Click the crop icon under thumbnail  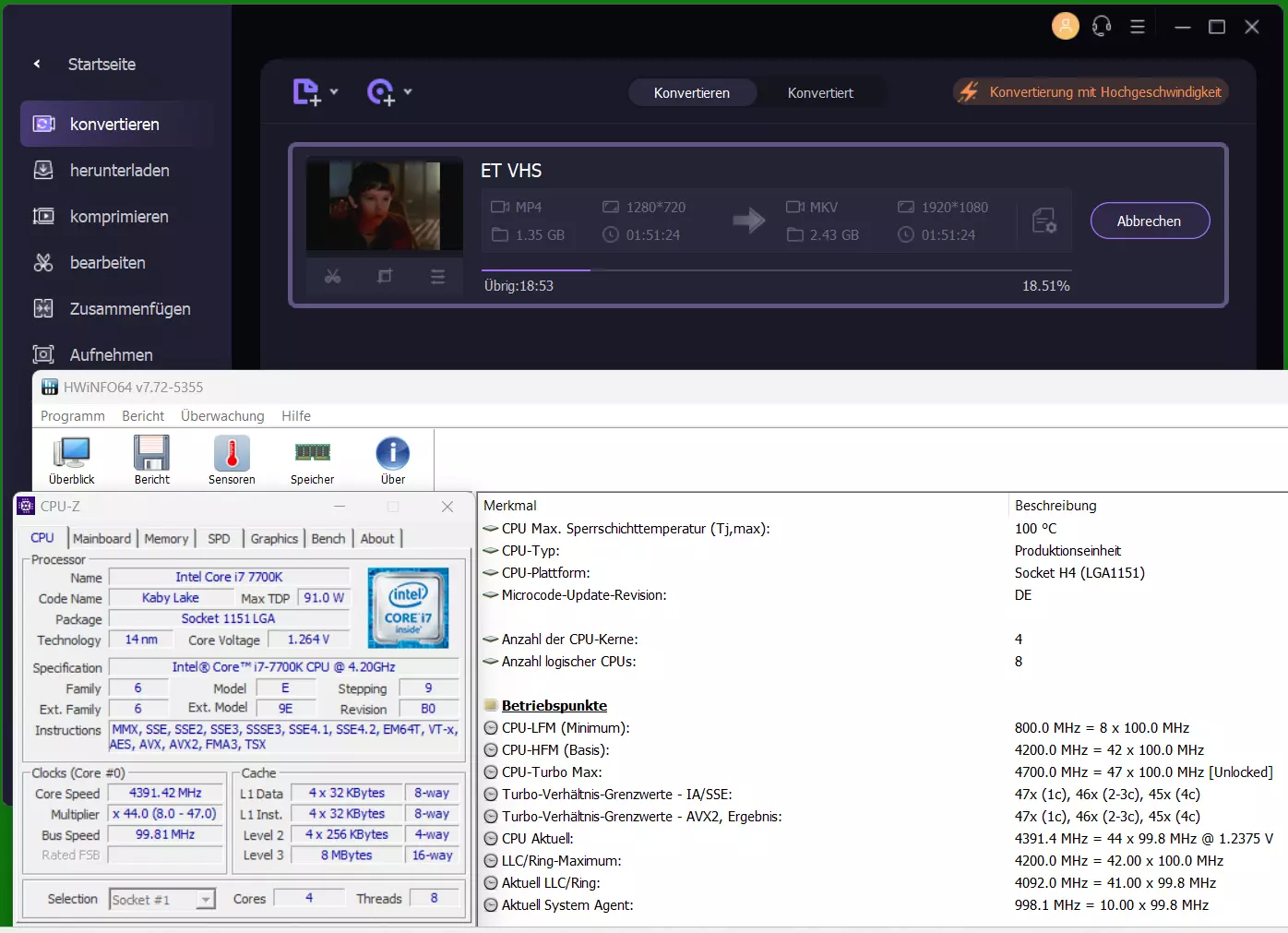(x=385, y=276)
